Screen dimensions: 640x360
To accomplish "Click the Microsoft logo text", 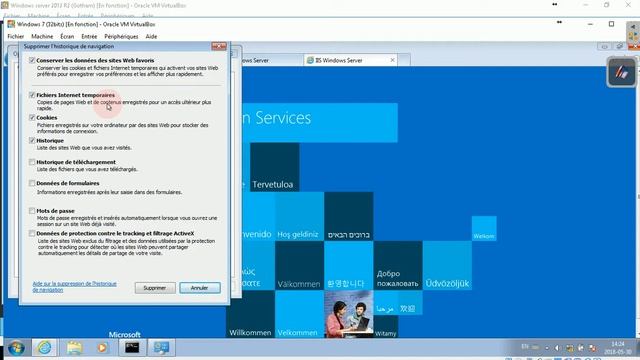I will coord(124,334).
